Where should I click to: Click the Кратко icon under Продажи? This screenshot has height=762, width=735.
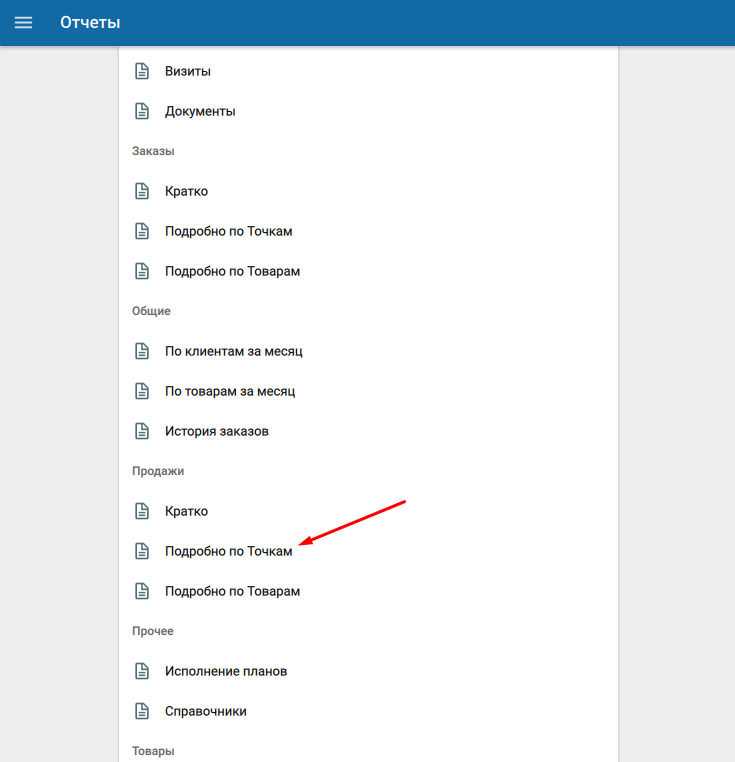click(142, 511)
